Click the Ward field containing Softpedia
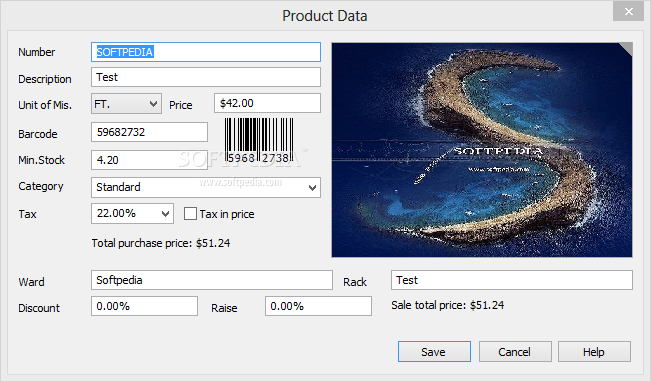The image size is (651, 382). pyautogui.click(x=212, y=280)
